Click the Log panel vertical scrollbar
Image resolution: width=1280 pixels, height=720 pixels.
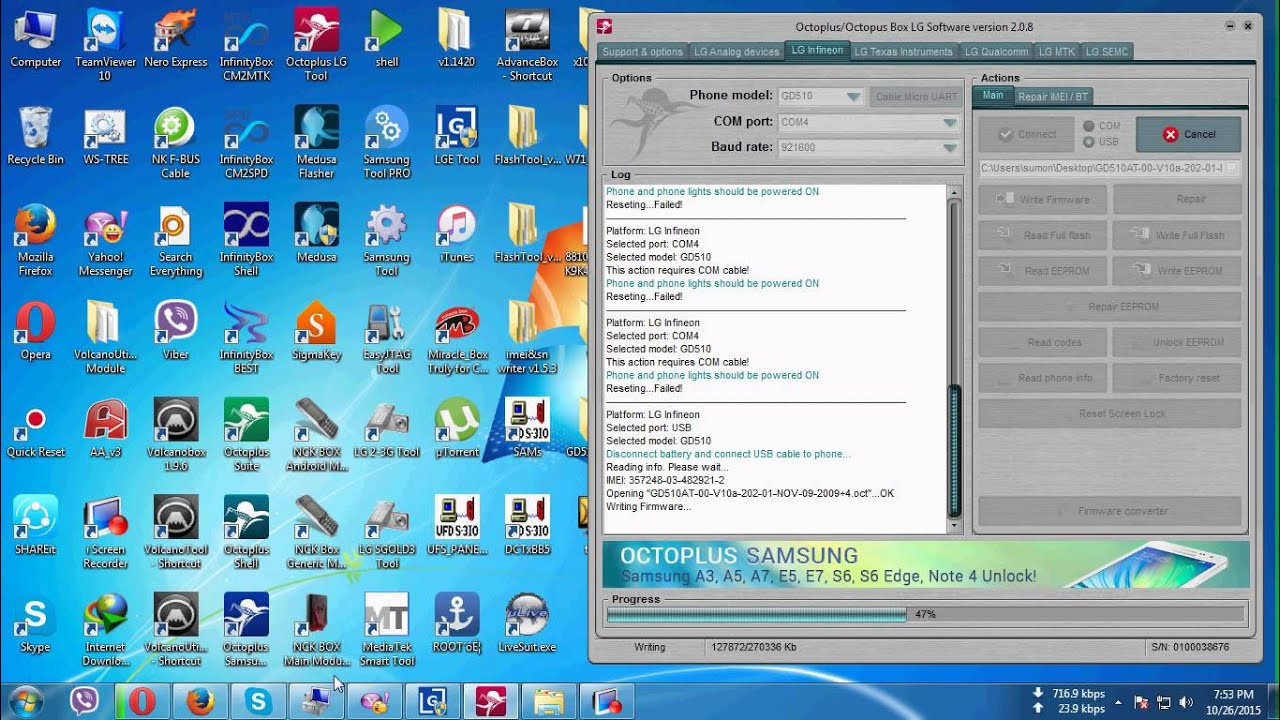coord(954,358)
